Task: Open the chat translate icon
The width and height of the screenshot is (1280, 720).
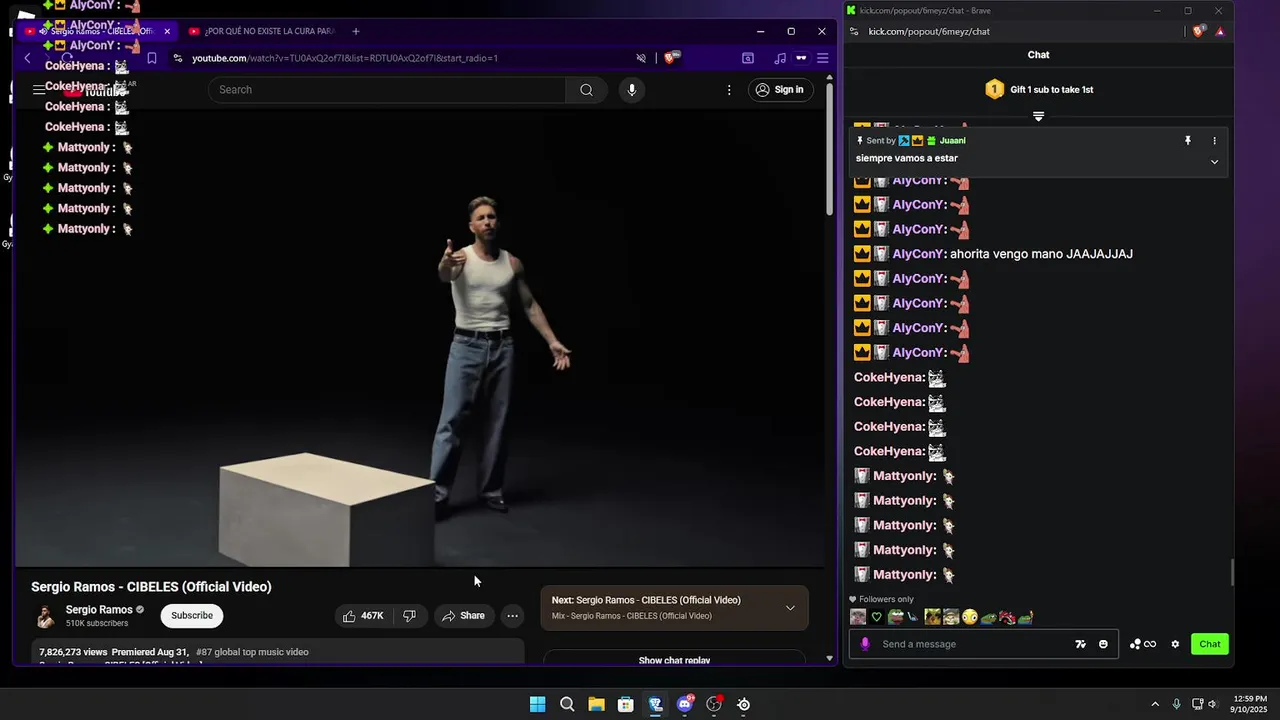Action: point(1081,644)
